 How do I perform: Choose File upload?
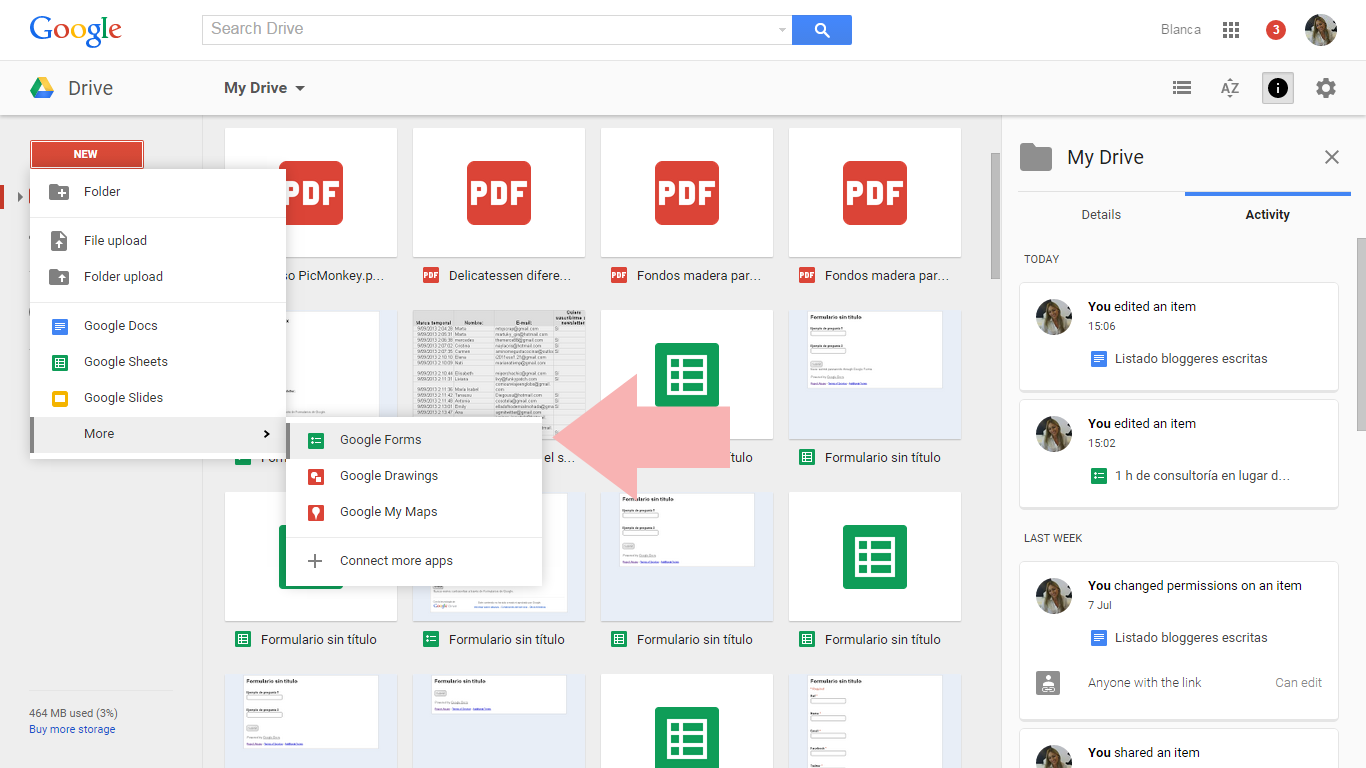click(x=158, y=241)
